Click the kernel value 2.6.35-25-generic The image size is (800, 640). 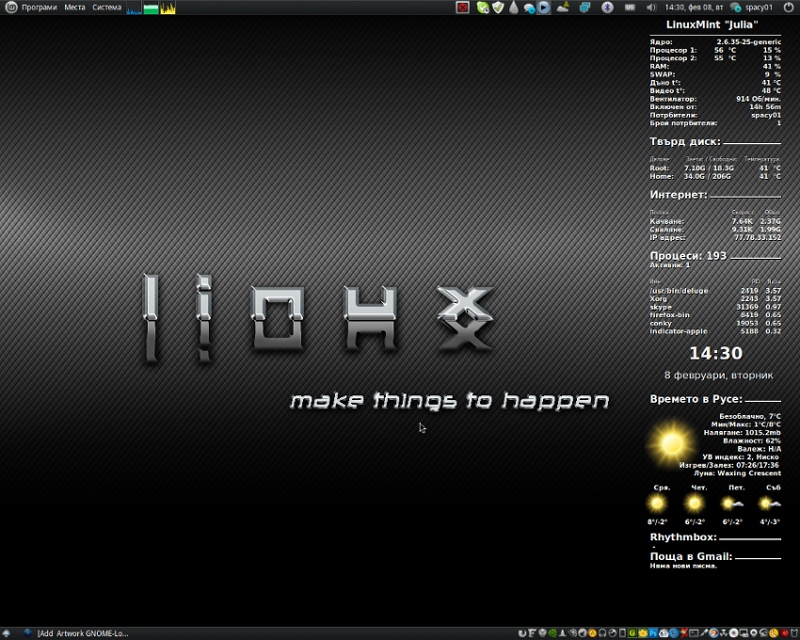(748, 42)
